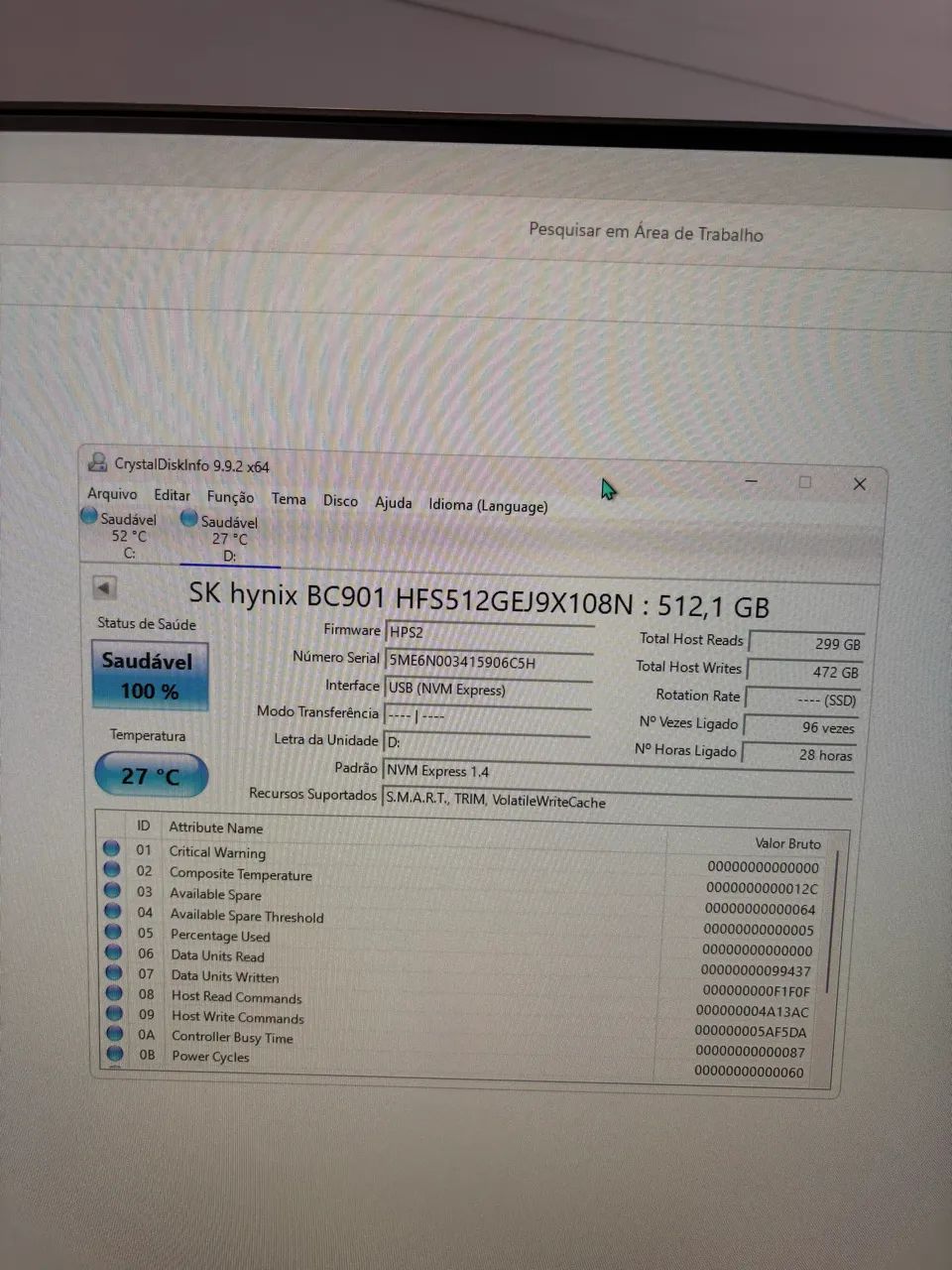Maximize the CrystalDiskInfo window

coord(805,482)
